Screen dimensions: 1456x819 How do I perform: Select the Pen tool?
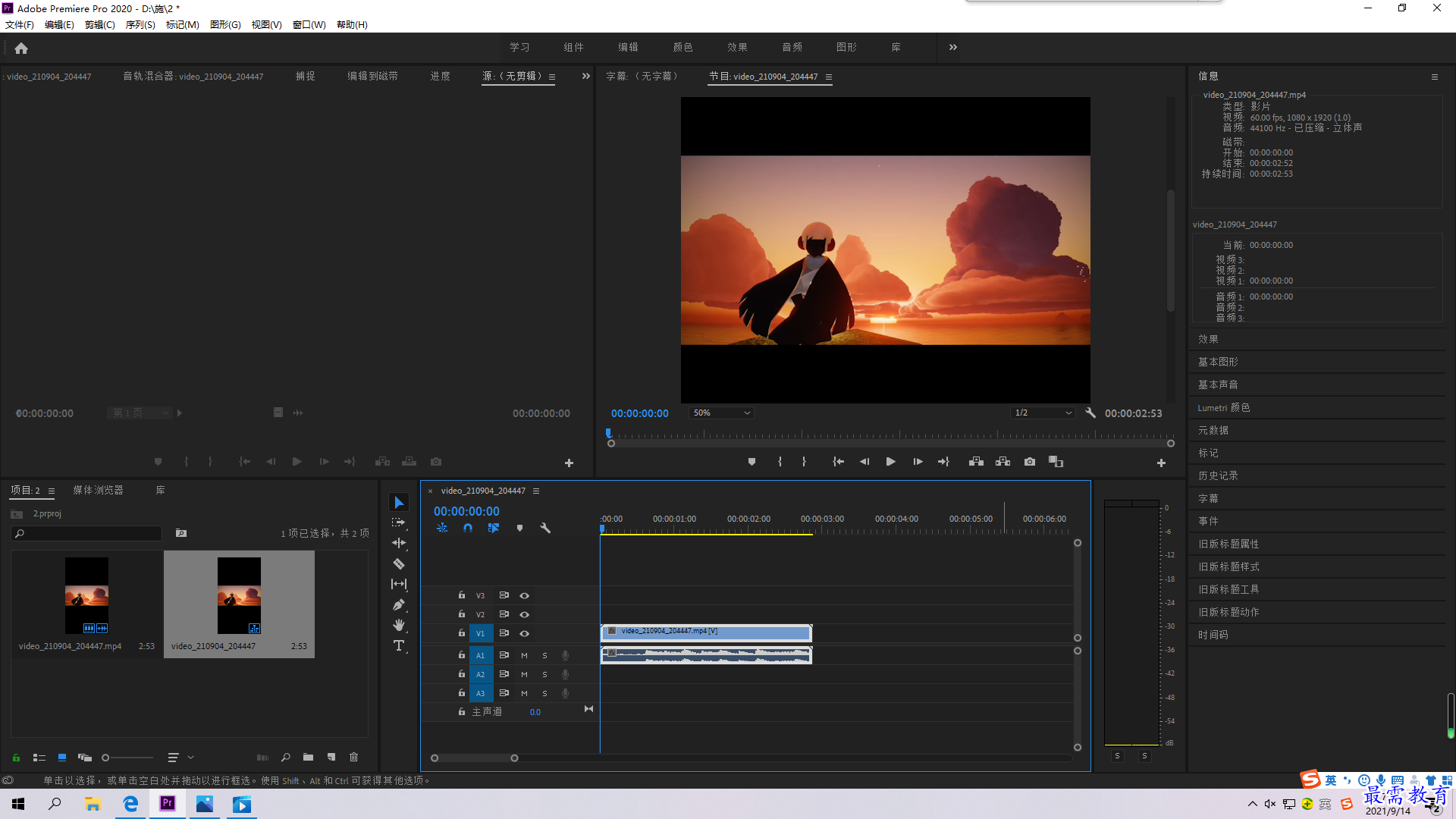coord(399,604)
